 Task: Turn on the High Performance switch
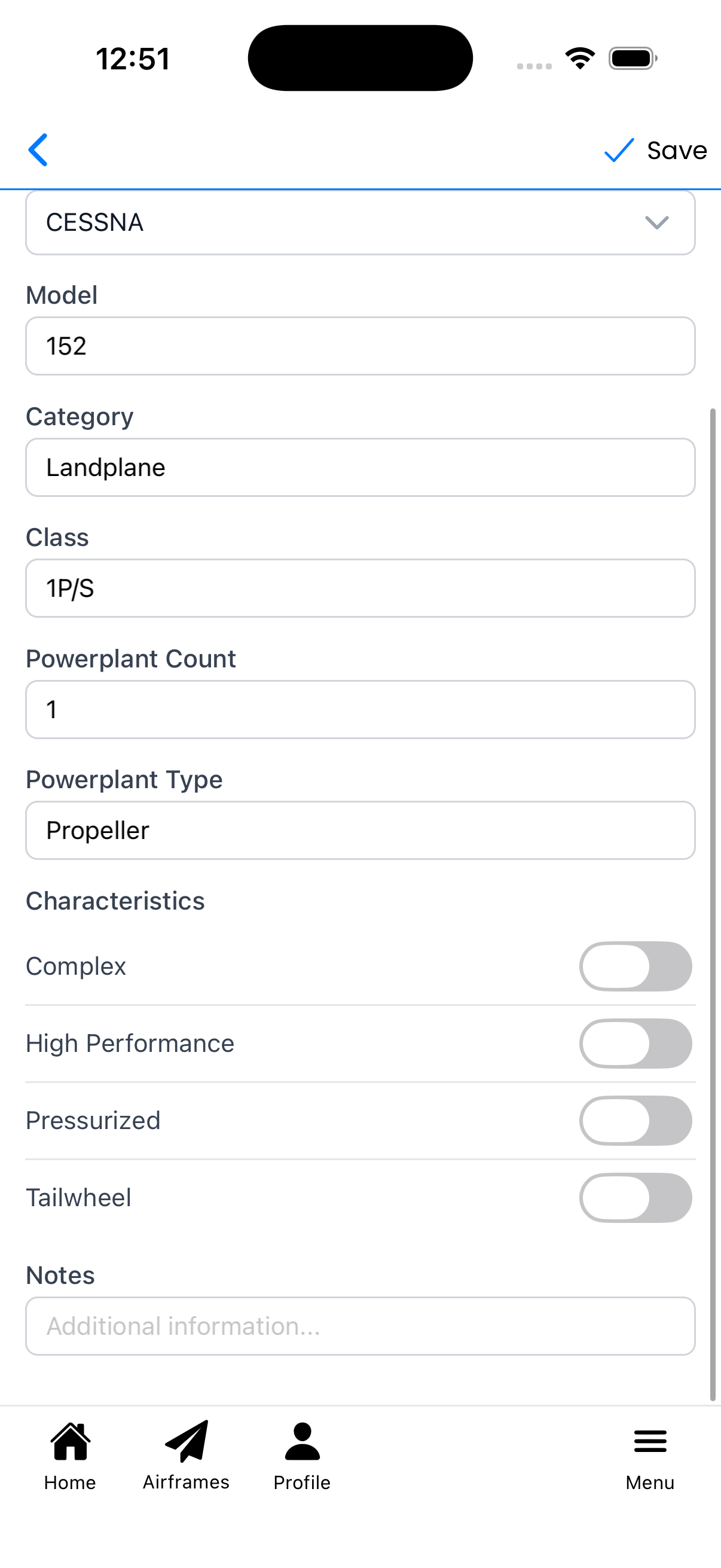click(x=636, y=1044)
